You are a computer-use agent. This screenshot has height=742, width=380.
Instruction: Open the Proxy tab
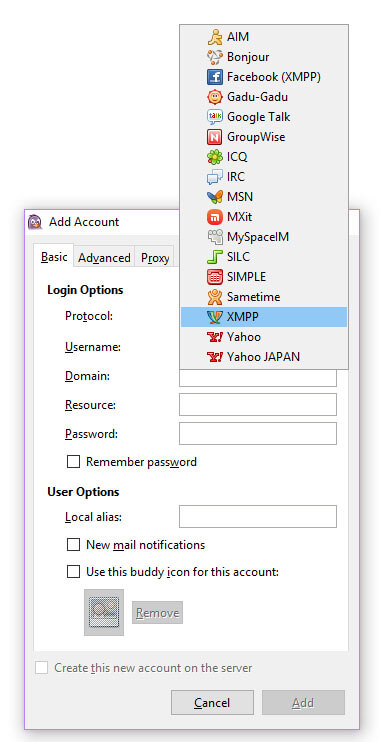tap(155, 258)
